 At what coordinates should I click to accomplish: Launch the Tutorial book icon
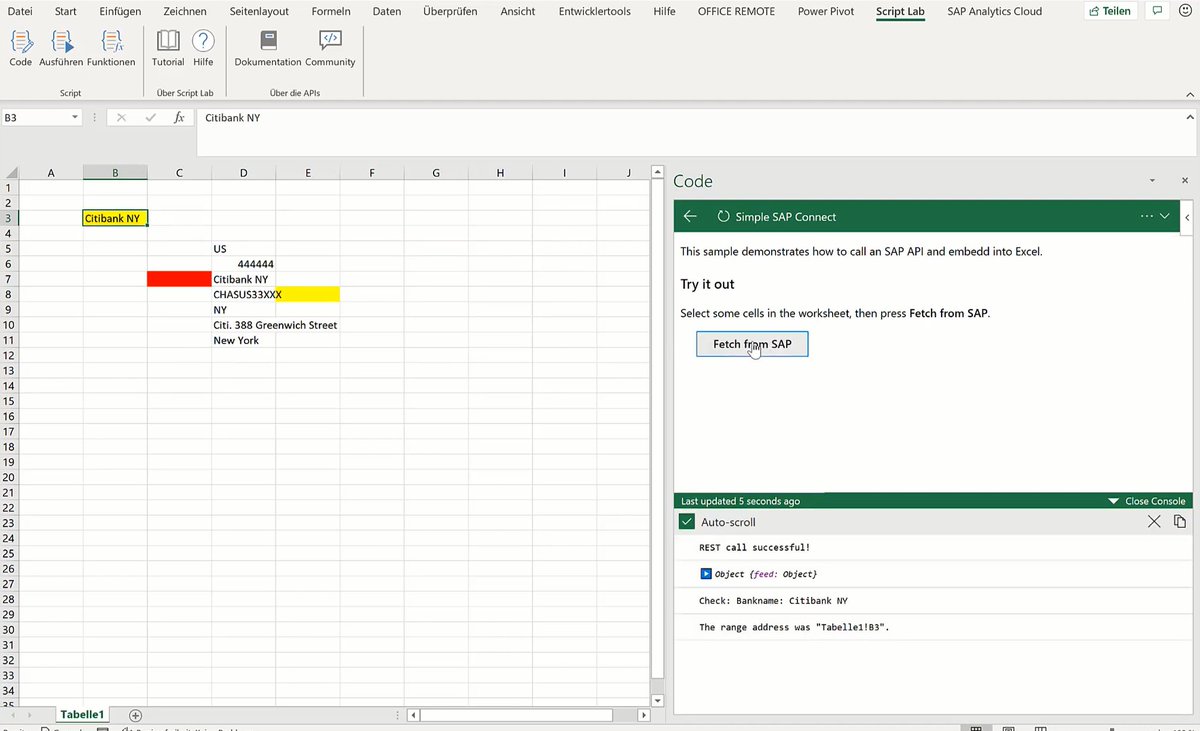click(x=168, y=41)
